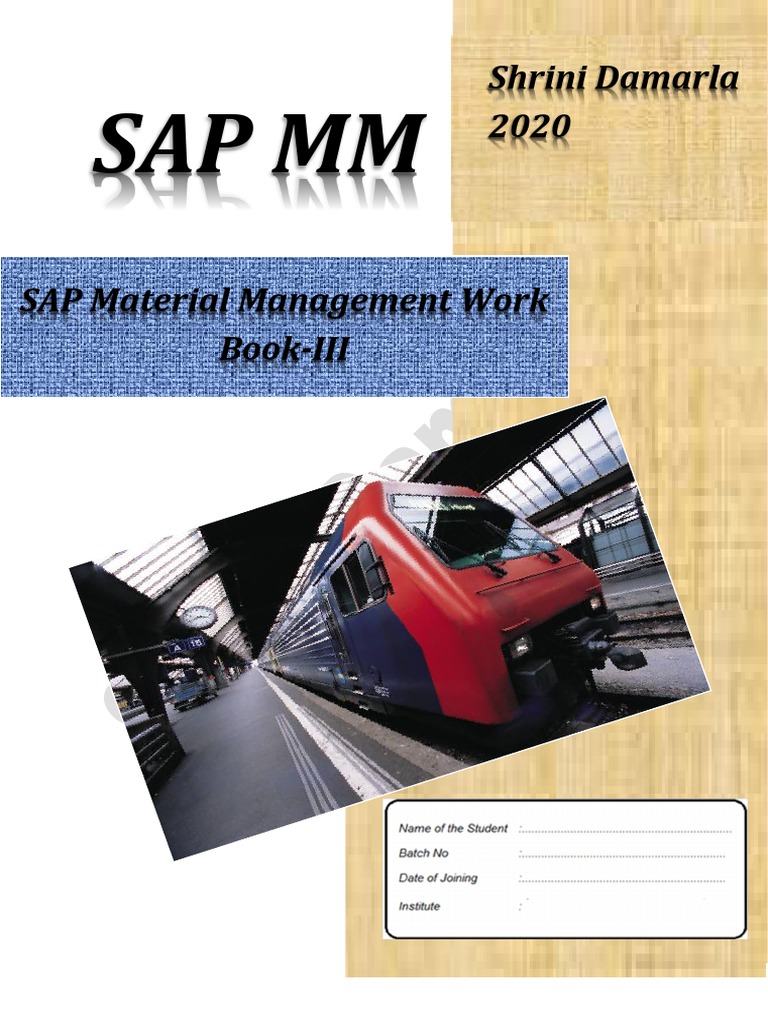Viewport: 768px width, 1024px height.
Task: Click the author name 'Shrini Damarla'
Action: pyautogui.click(x=613, y=79)
